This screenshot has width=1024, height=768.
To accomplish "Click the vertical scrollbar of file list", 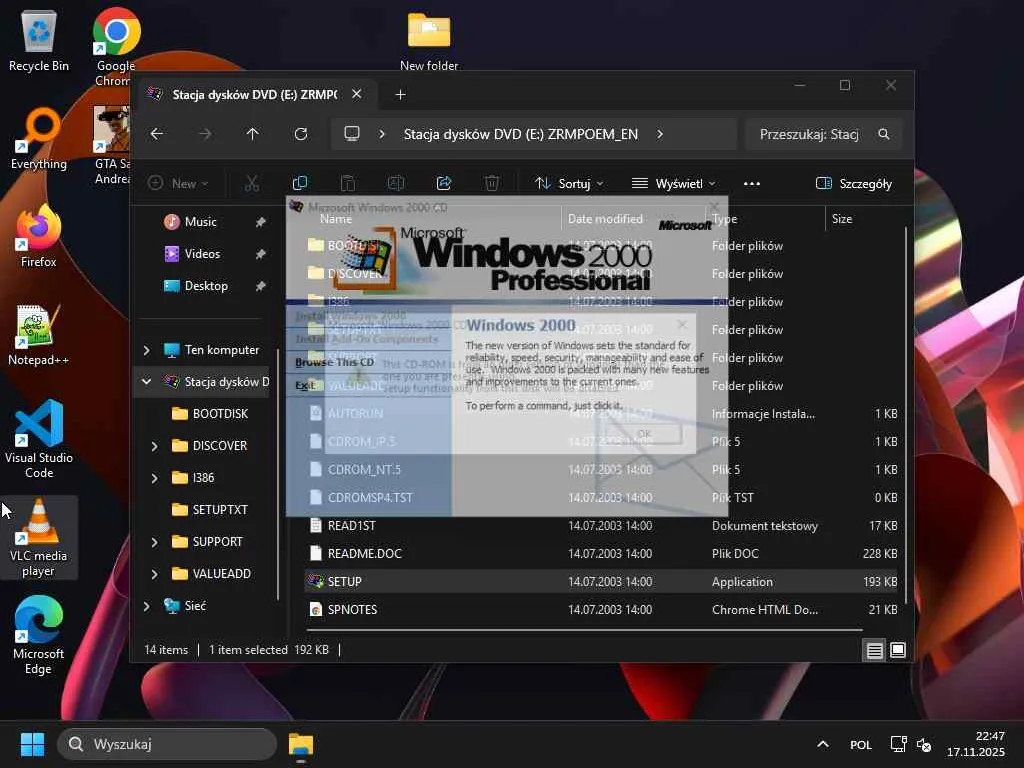I will 906,415.
